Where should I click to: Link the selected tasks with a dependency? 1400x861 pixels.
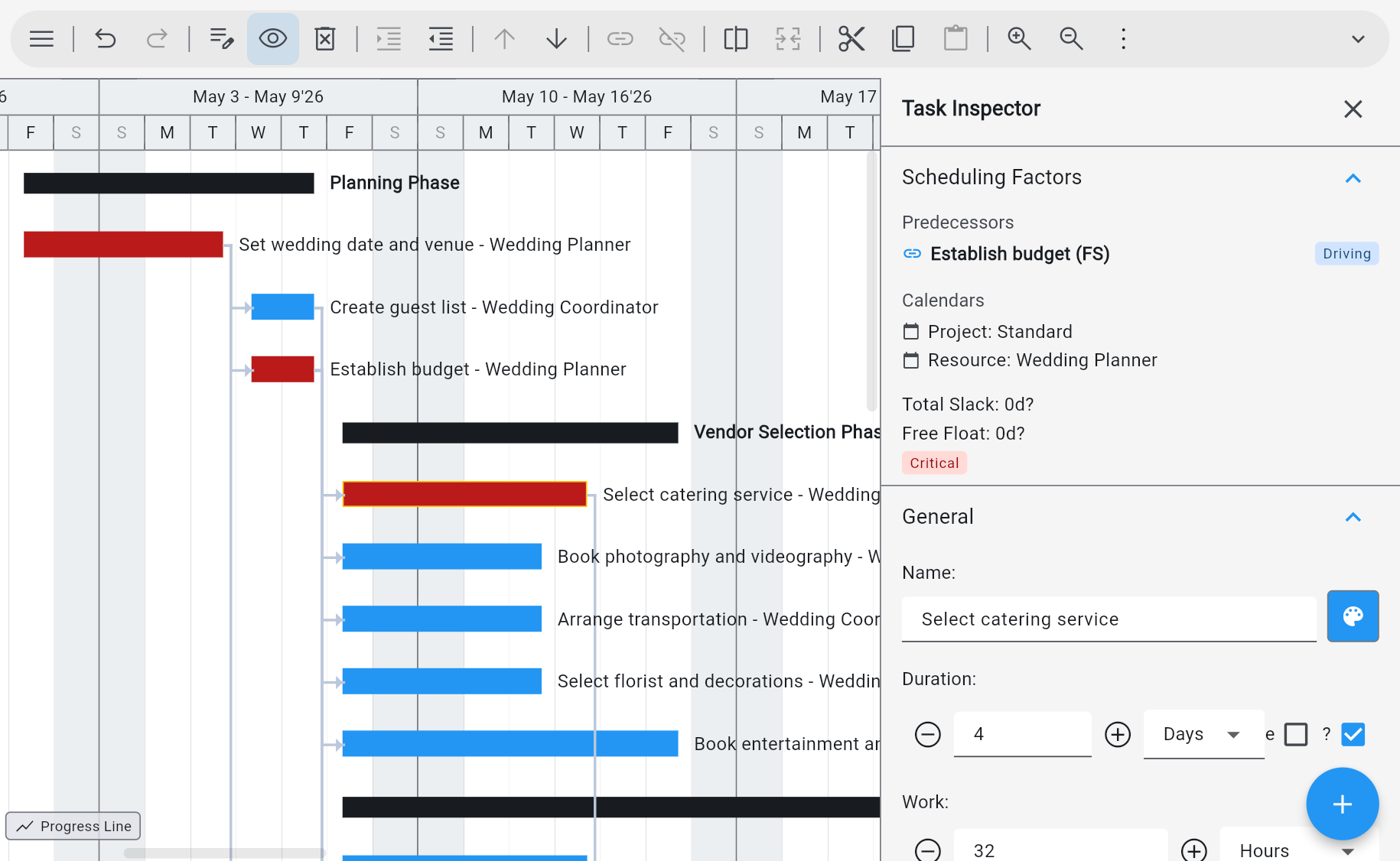click(620, 38)
